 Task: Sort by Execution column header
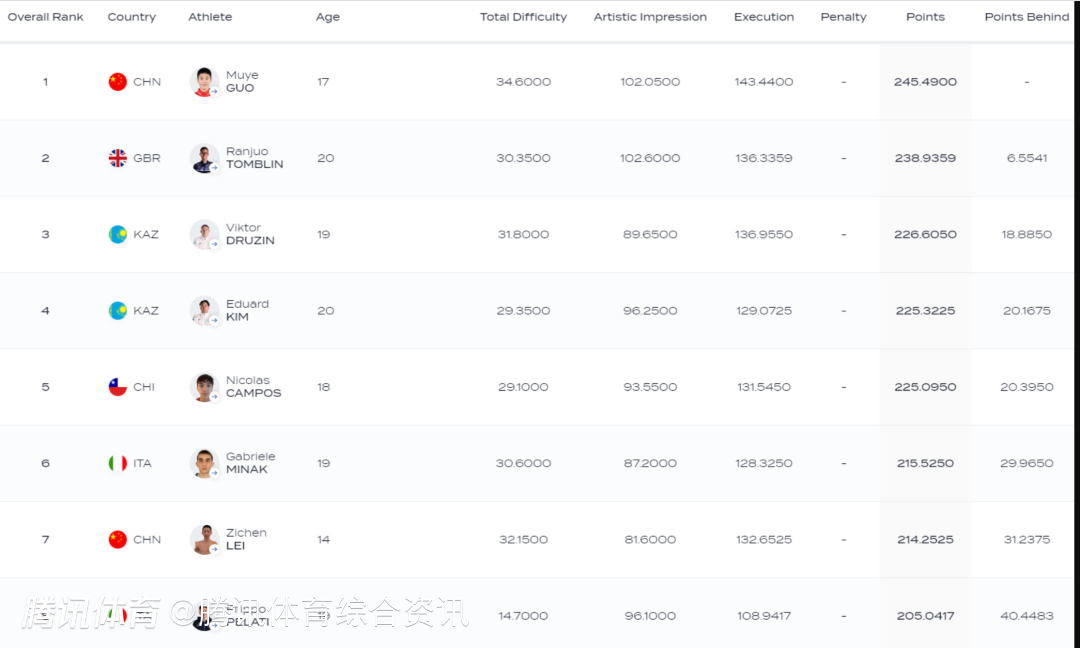click(764, 17)
